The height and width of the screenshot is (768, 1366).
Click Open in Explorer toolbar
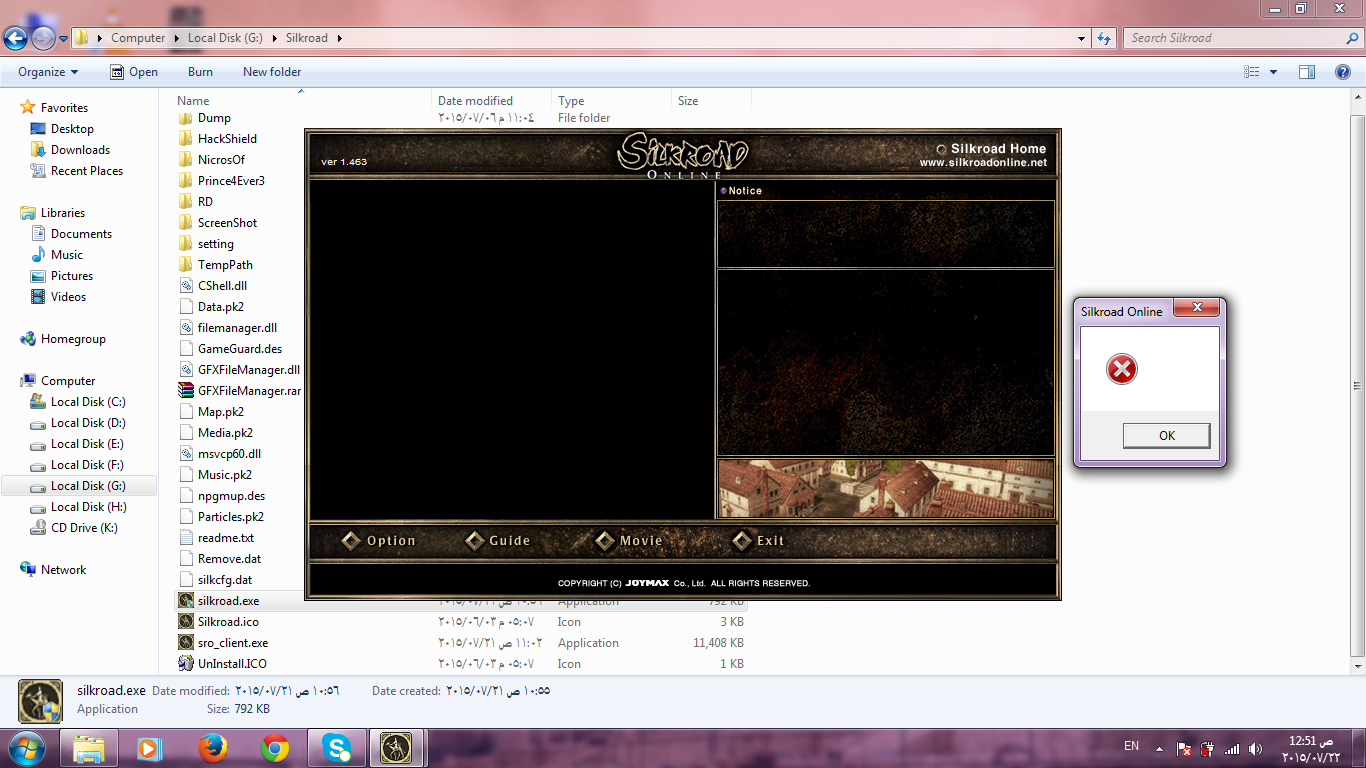point(133,72)
